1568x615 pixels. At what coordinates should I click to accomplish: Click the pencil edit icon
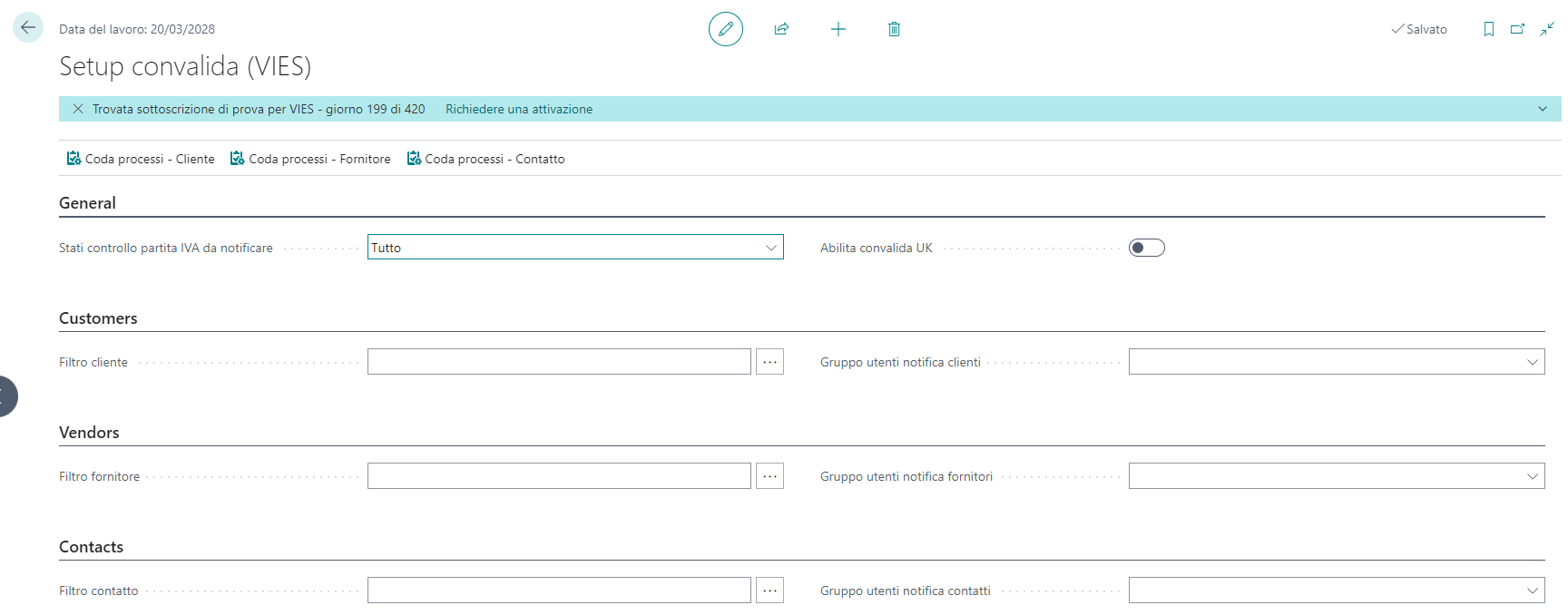pyautogui.click(x=725, y=29)
